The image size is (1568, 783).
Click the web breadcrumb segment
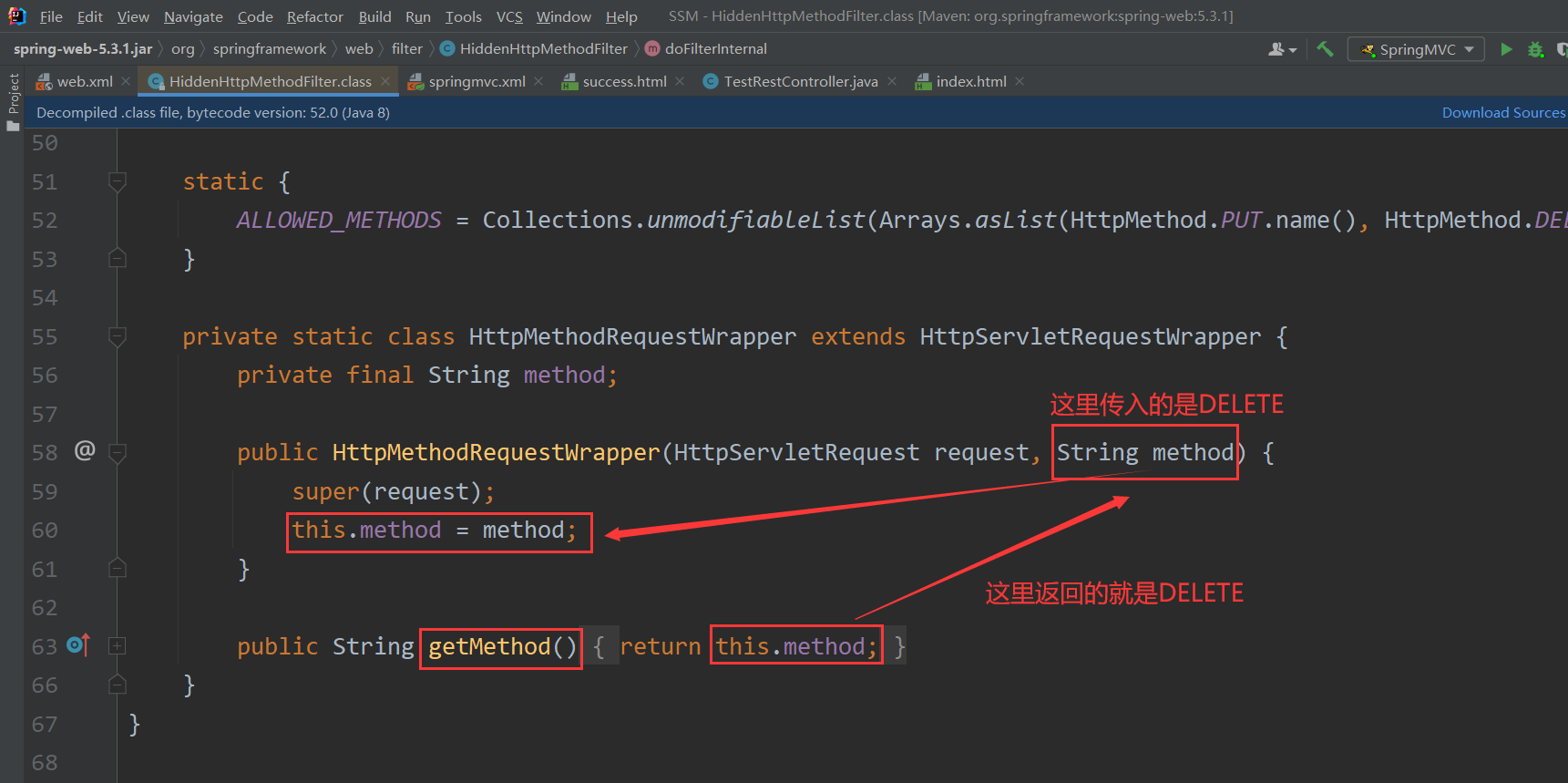359,48
